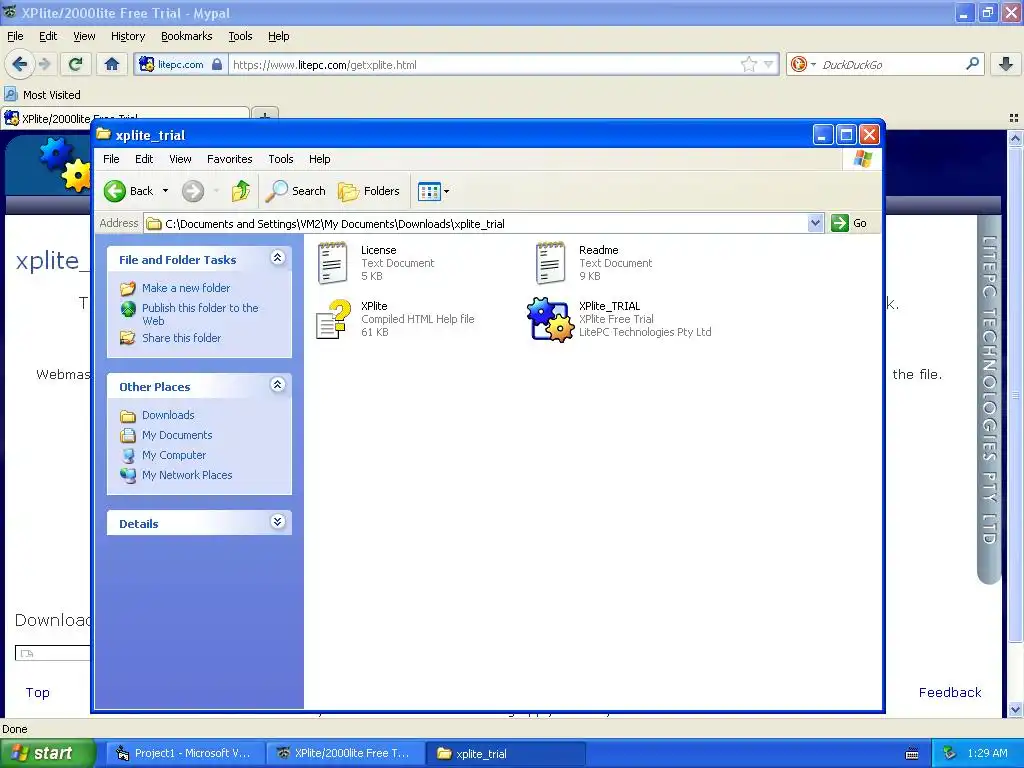This screenshot has height=768, width=1024.
Task: Click the xplite_trial taskbar button
Action: (505, 753)
